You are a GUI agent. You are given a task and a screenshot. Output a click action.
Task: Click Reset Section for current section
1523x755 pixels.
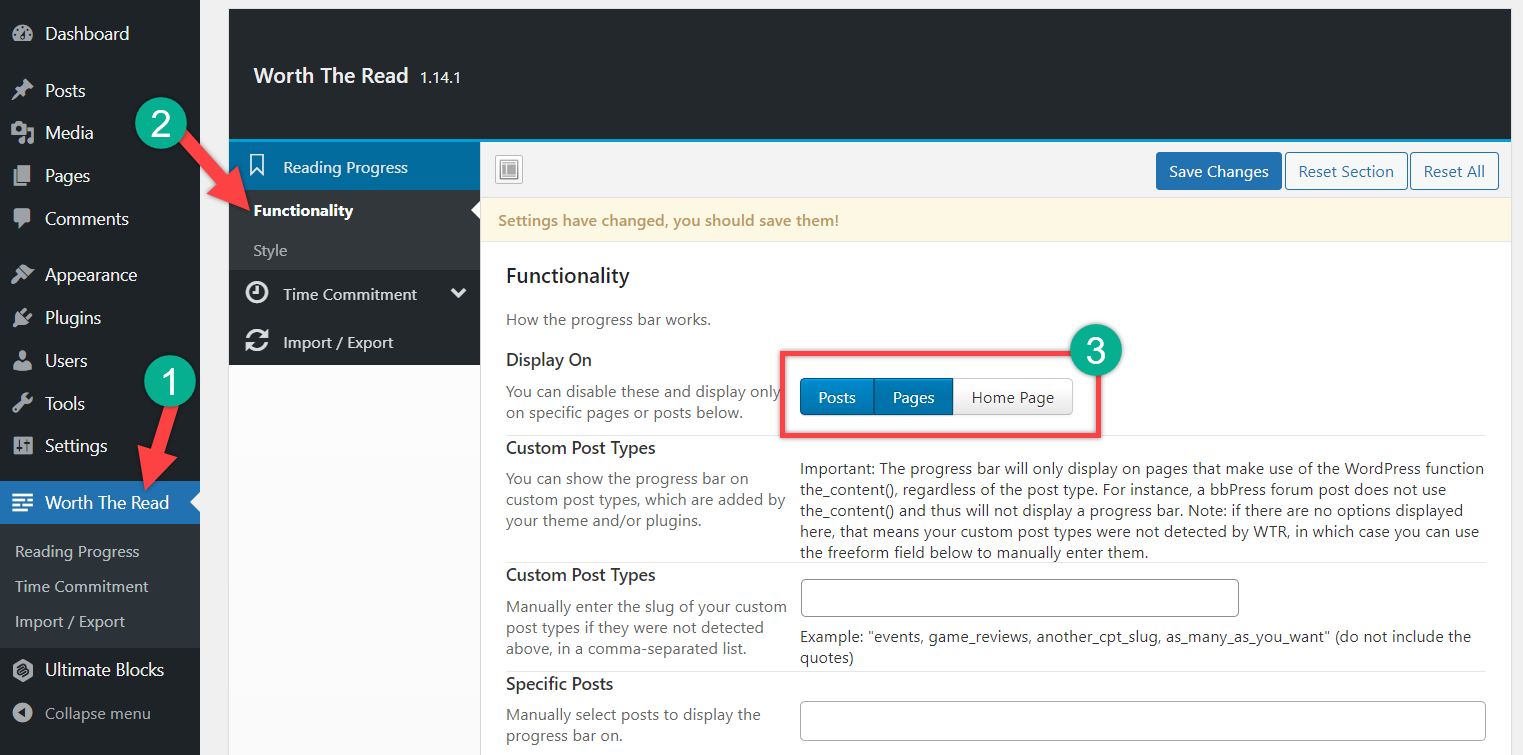tap(1346, 170)
